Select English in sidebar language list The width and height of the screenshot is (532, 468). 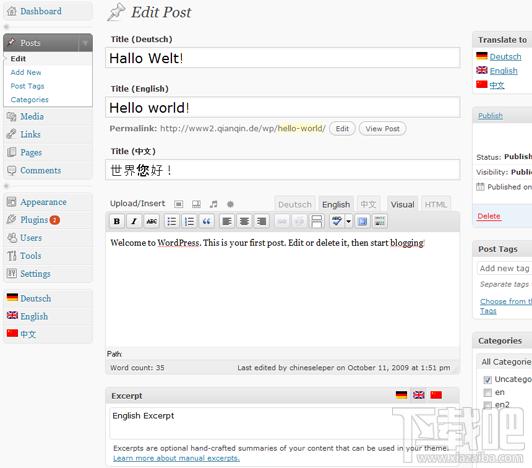tap(34, 316)
